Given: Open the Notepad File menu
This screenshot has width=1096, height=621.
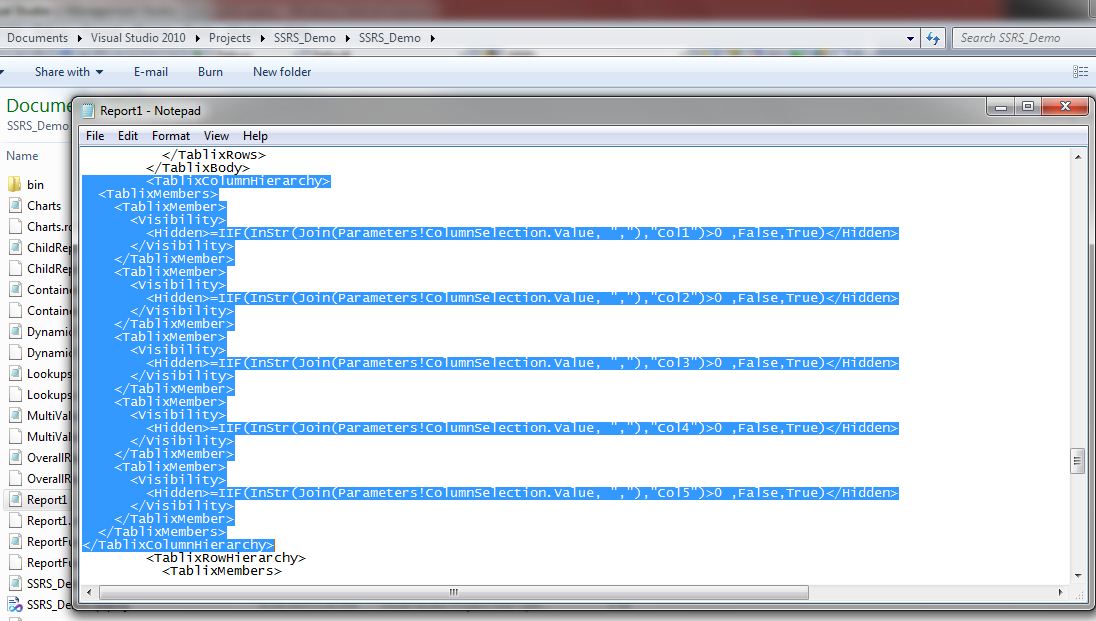Looking at the screenshot, I should [x=95, y=136].
